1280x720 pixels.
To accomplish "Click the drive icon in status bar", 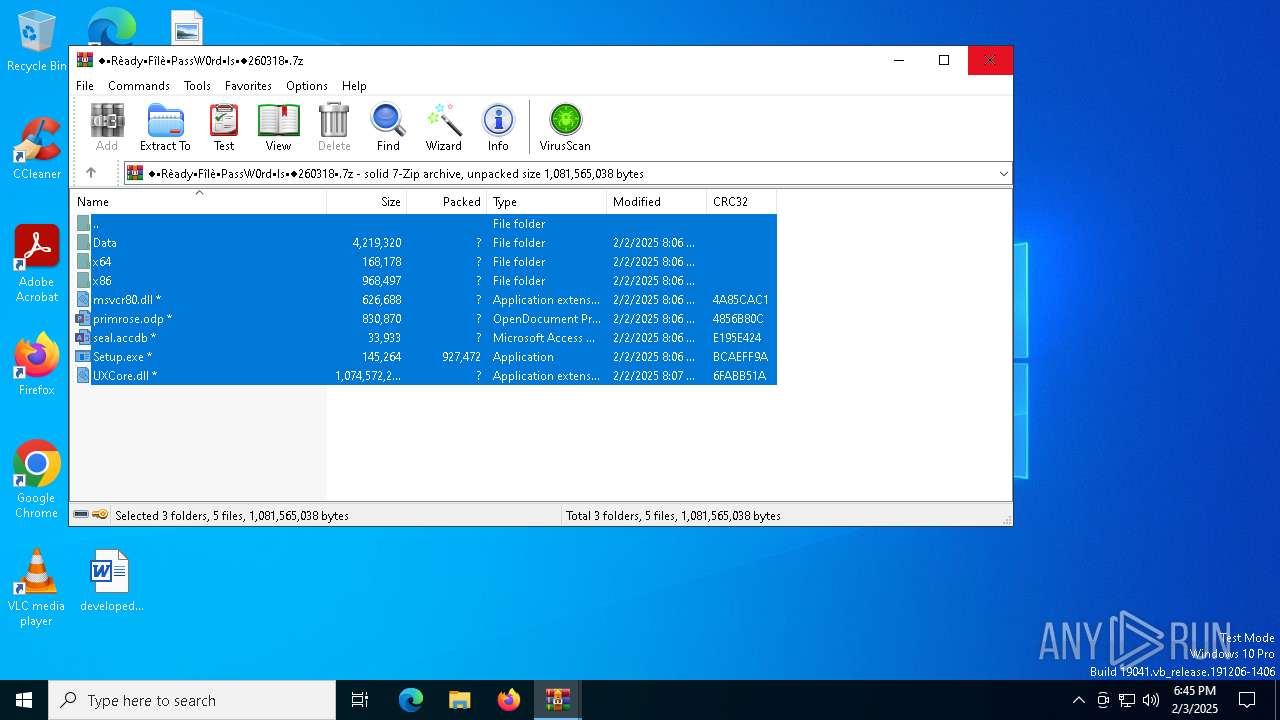I will click(81, 515).
